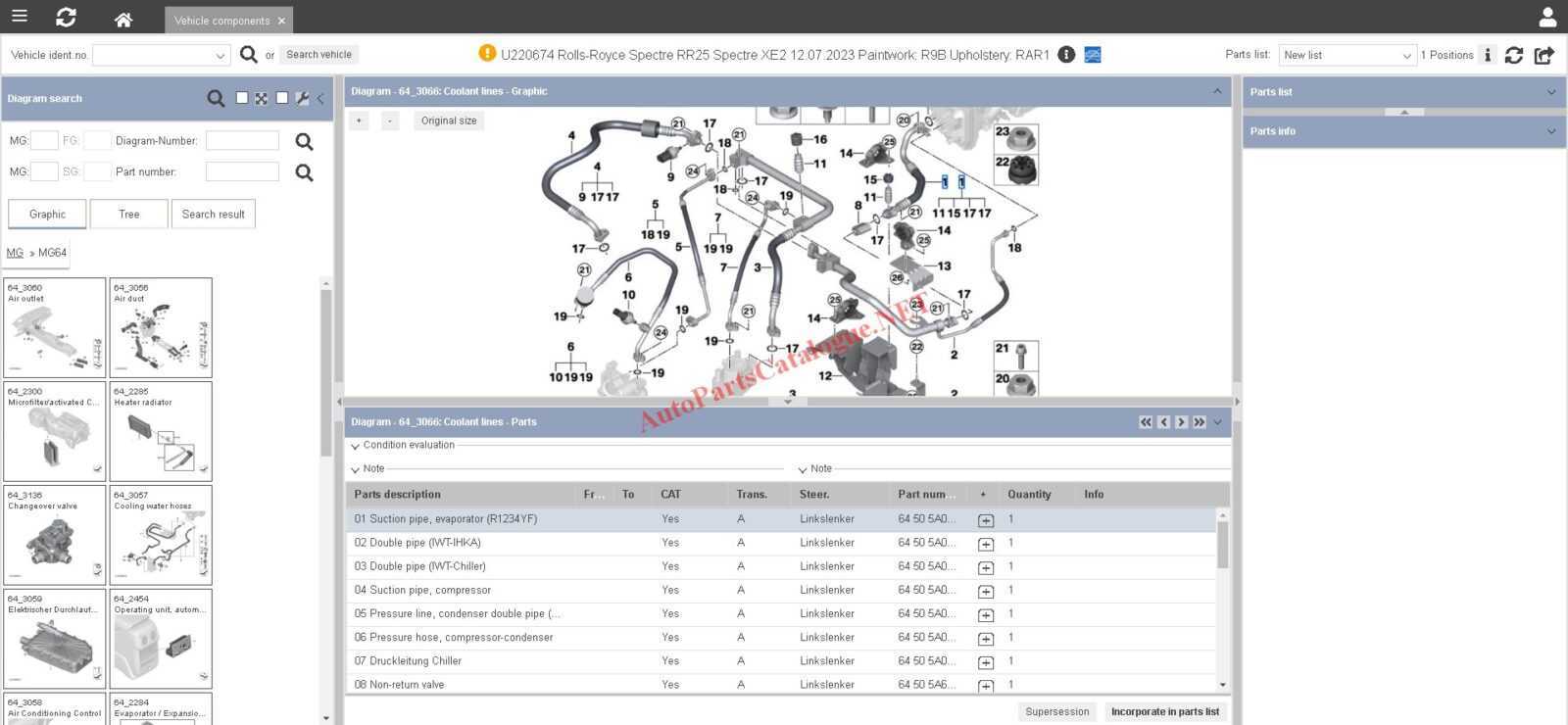Click the blue wiring diagram icon
Viewport: 1568px width, 725px height.
point(1093,55)
